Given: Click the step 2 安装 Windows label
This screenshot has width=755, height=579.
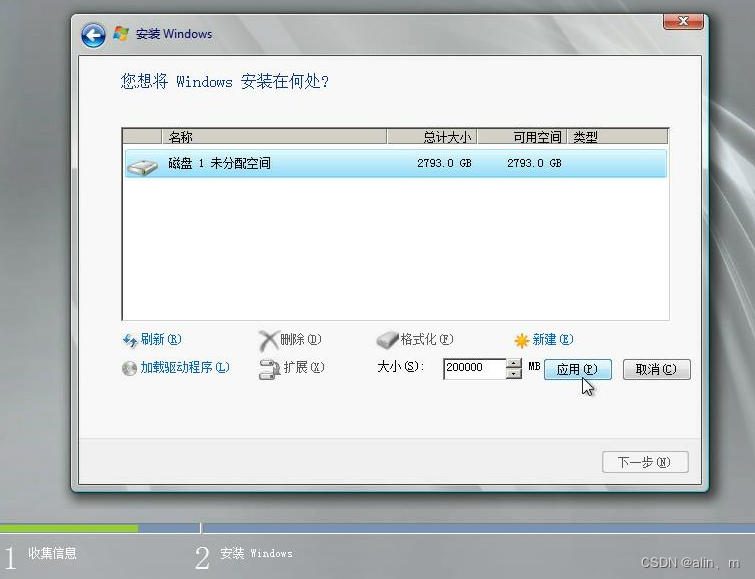Looking at the screenshot, I should click(256, 553).
